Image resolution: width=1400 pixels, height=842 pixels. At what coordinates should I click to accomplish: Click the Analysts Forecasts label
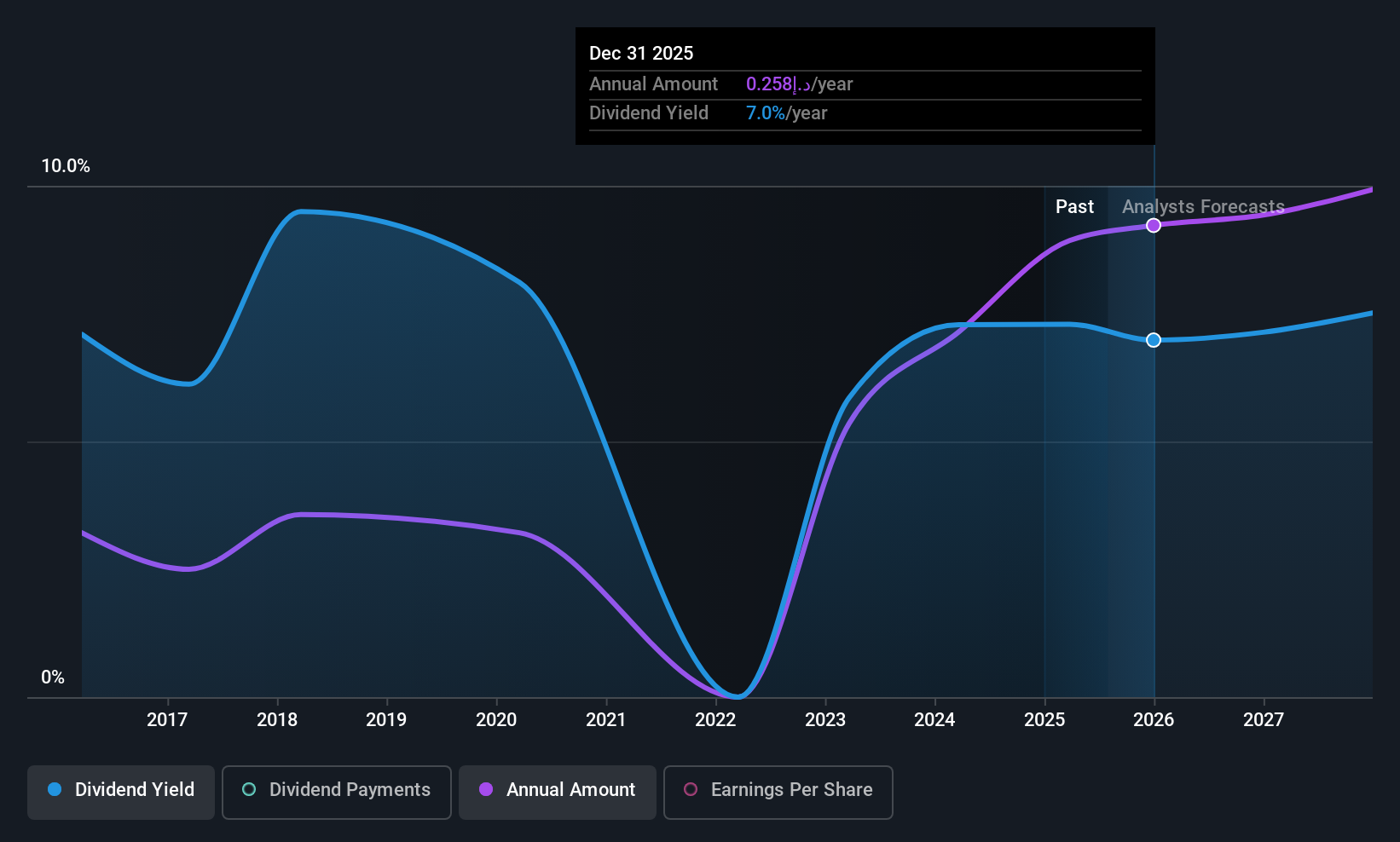point(1203,207)
